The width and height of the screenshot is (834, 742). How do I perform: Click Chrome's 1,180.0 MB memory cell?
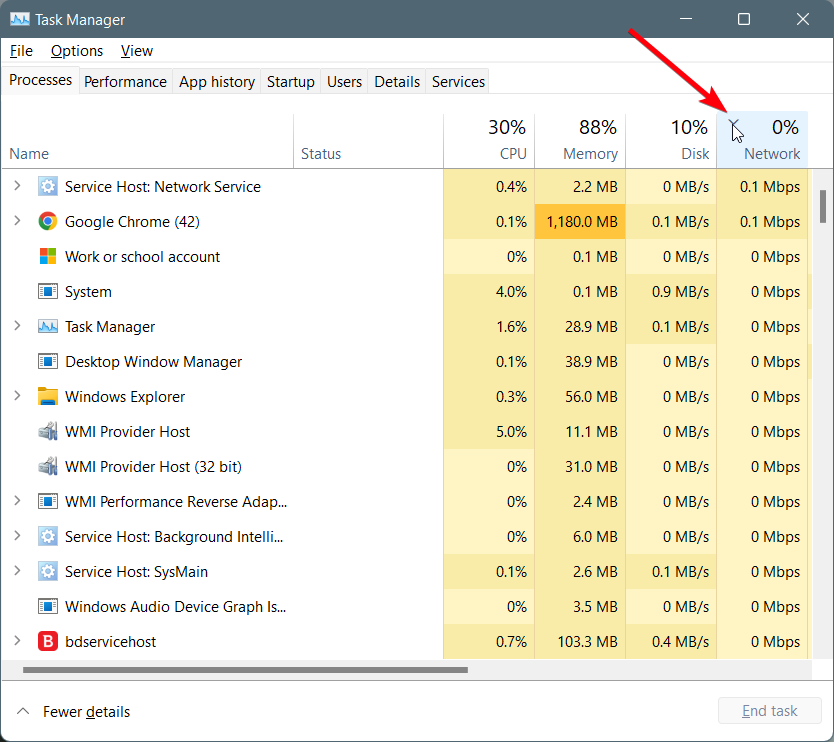pyautogui.click(x=582, y=221)
